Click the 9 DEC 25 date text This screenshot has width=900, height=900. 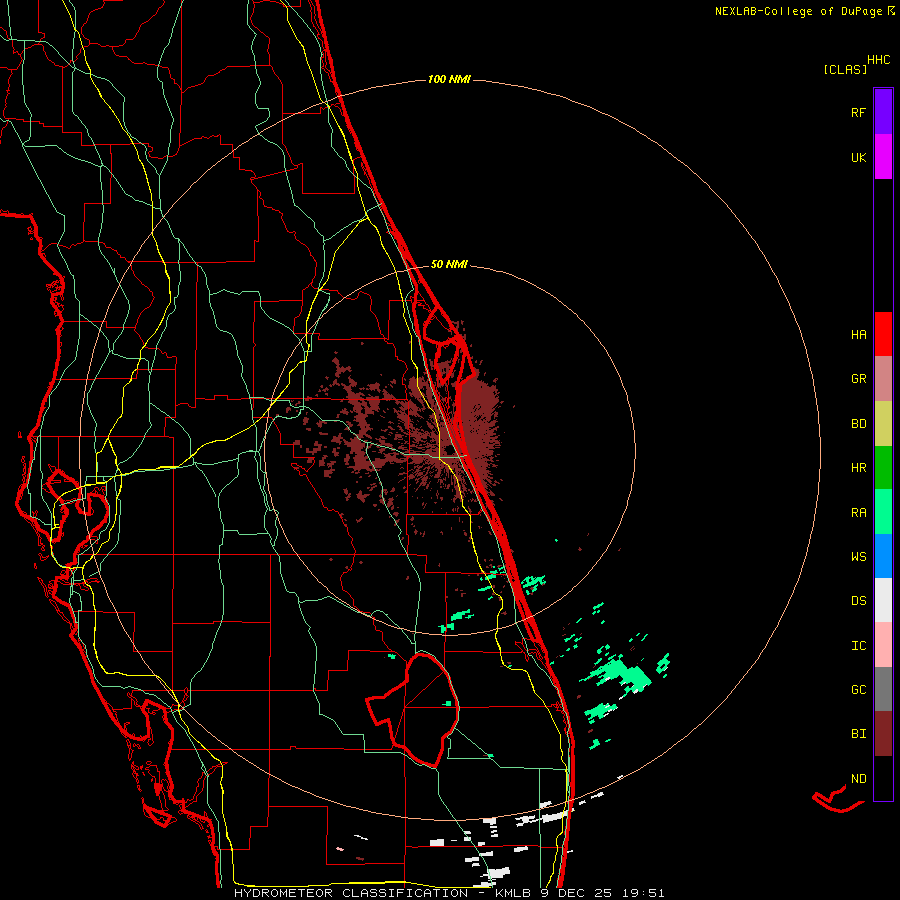pyautogui.click(x=578, y=893)
